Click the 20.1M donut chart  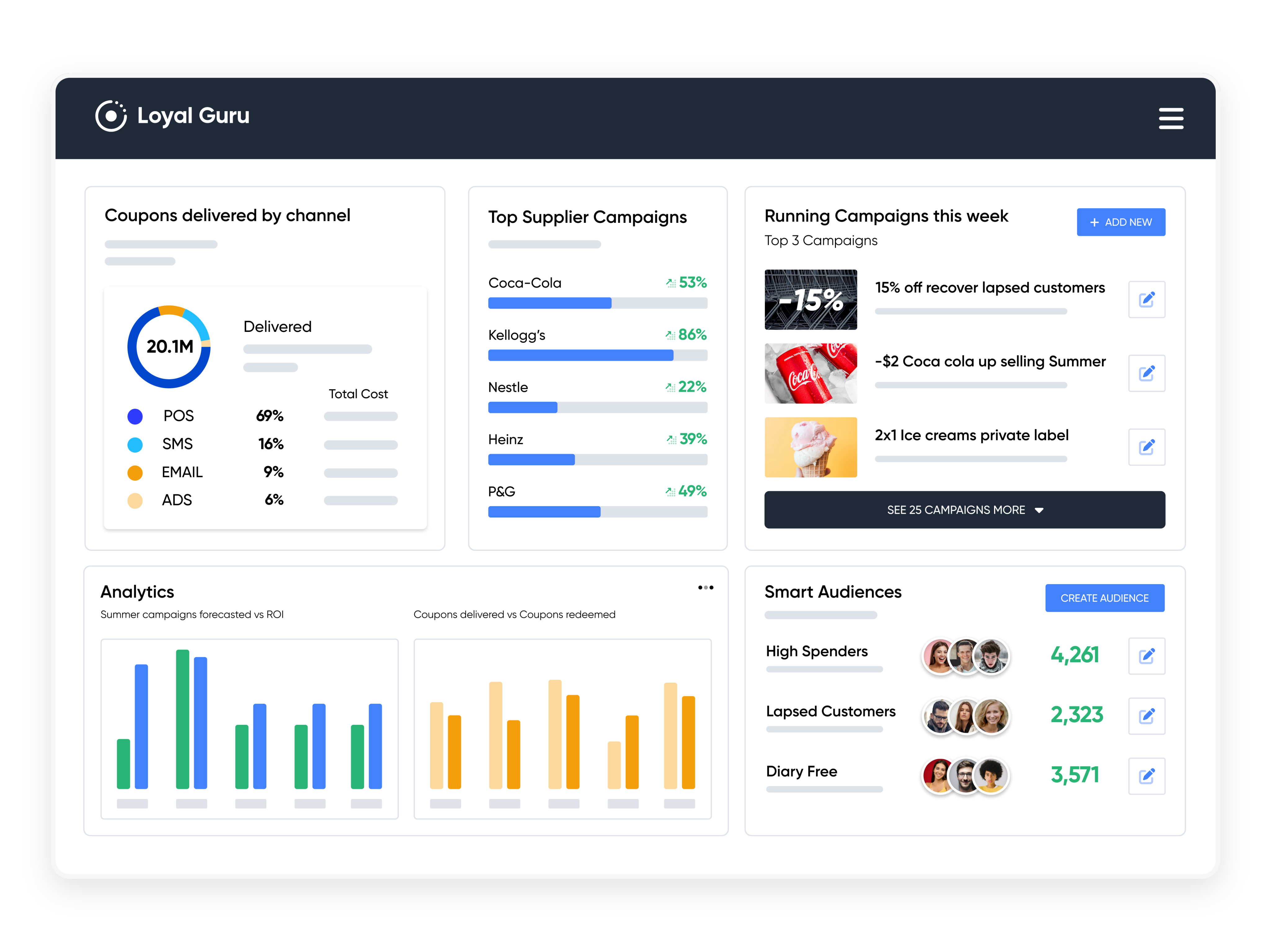tap(169, 346)
